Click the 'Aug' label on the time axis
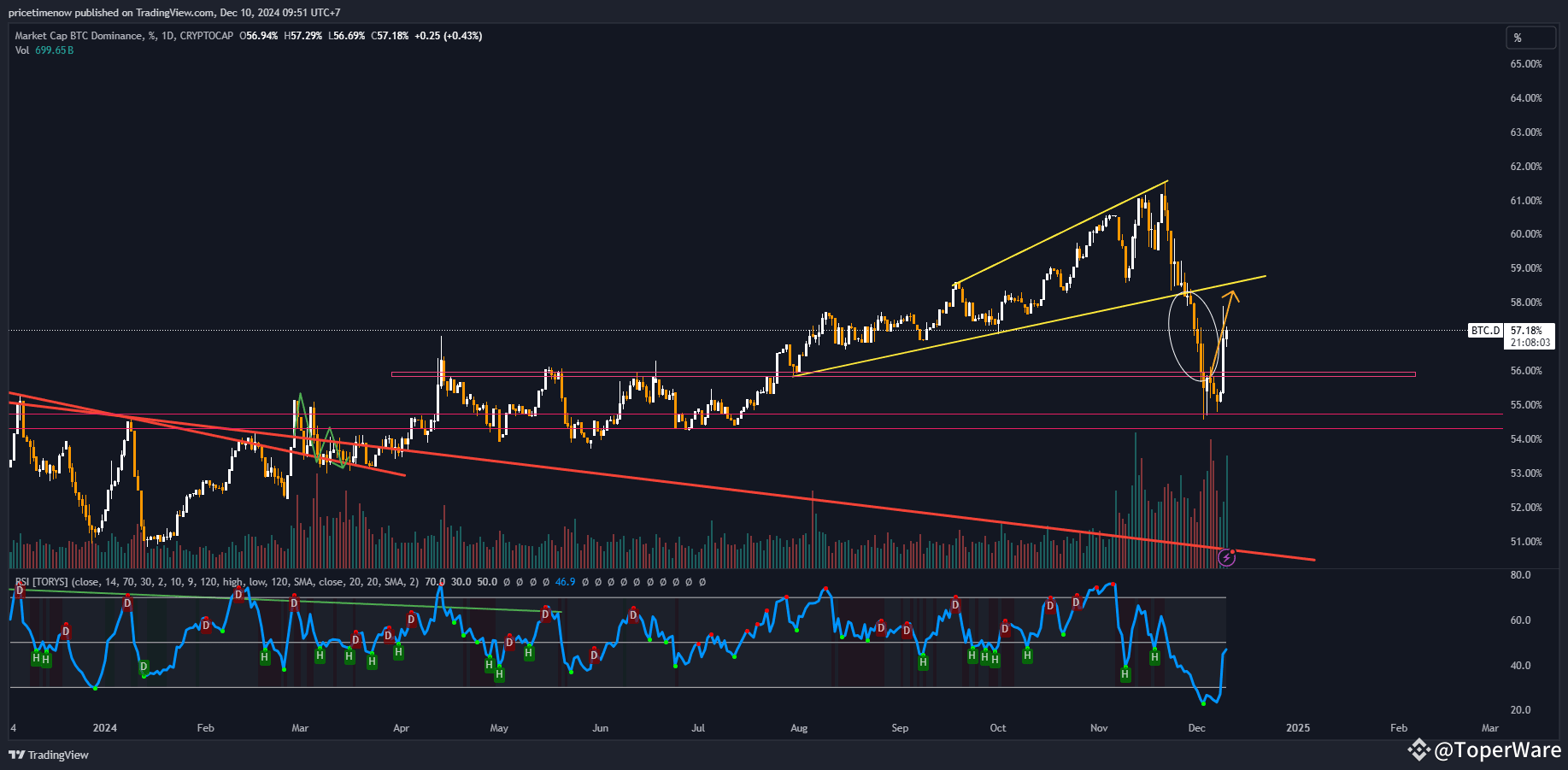 pos(799,728)
